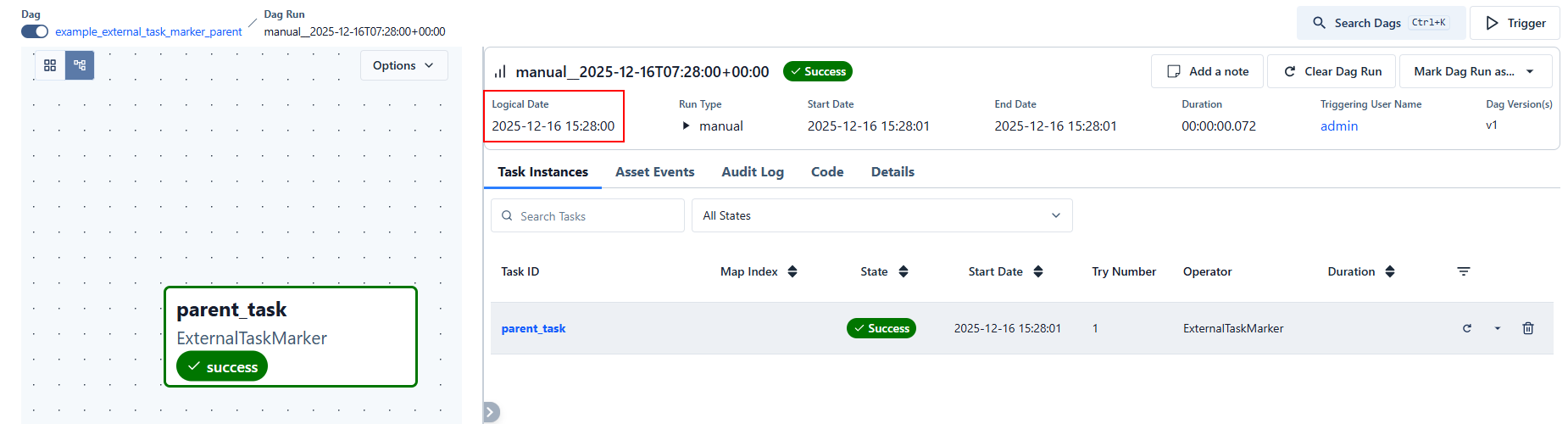Viewport: 1568px width, 424px height.
Task: Click Success state badge for parent_task
Action: point(881,328)
